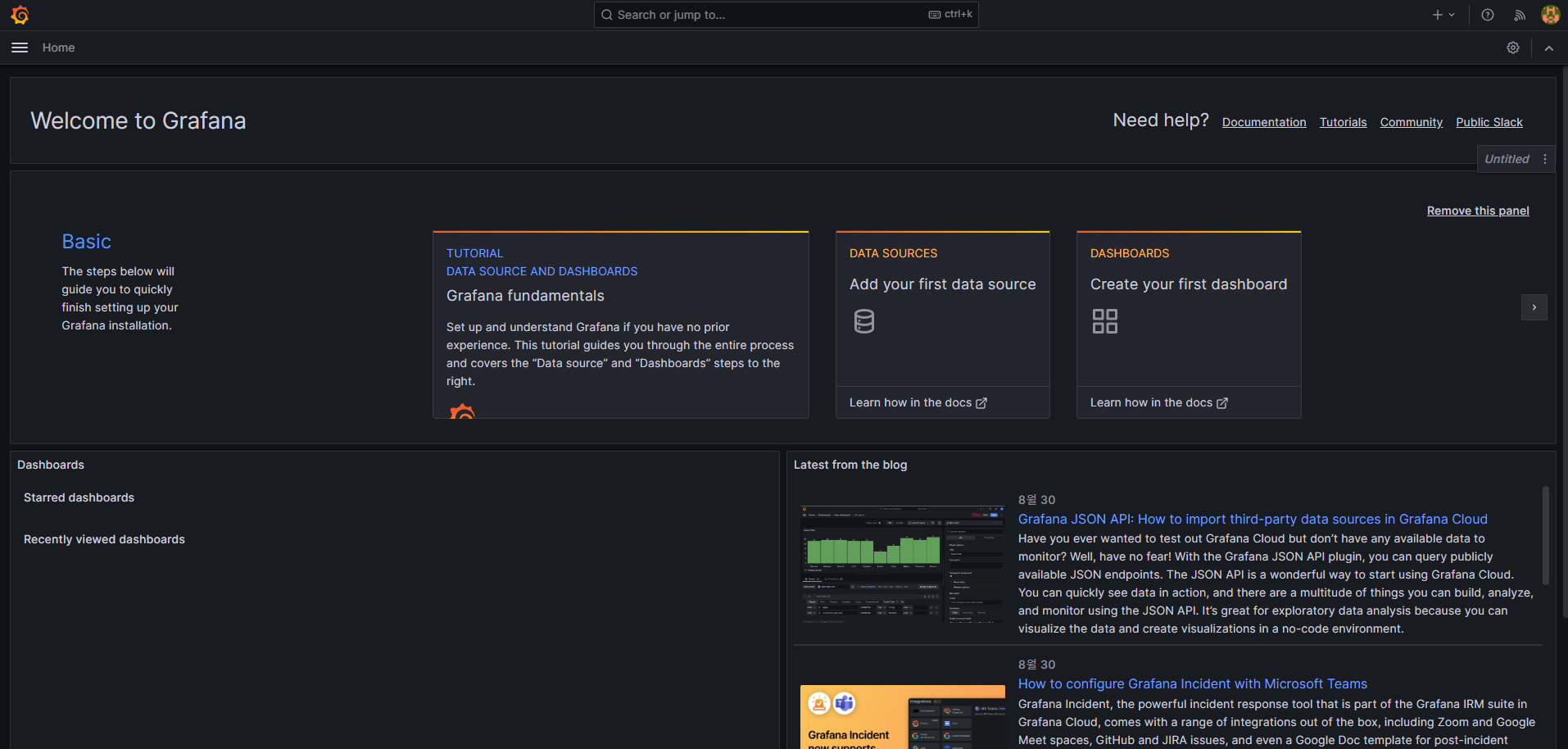
Task: Open Learn how in the docs for data sources
Action: coord(918,402)
